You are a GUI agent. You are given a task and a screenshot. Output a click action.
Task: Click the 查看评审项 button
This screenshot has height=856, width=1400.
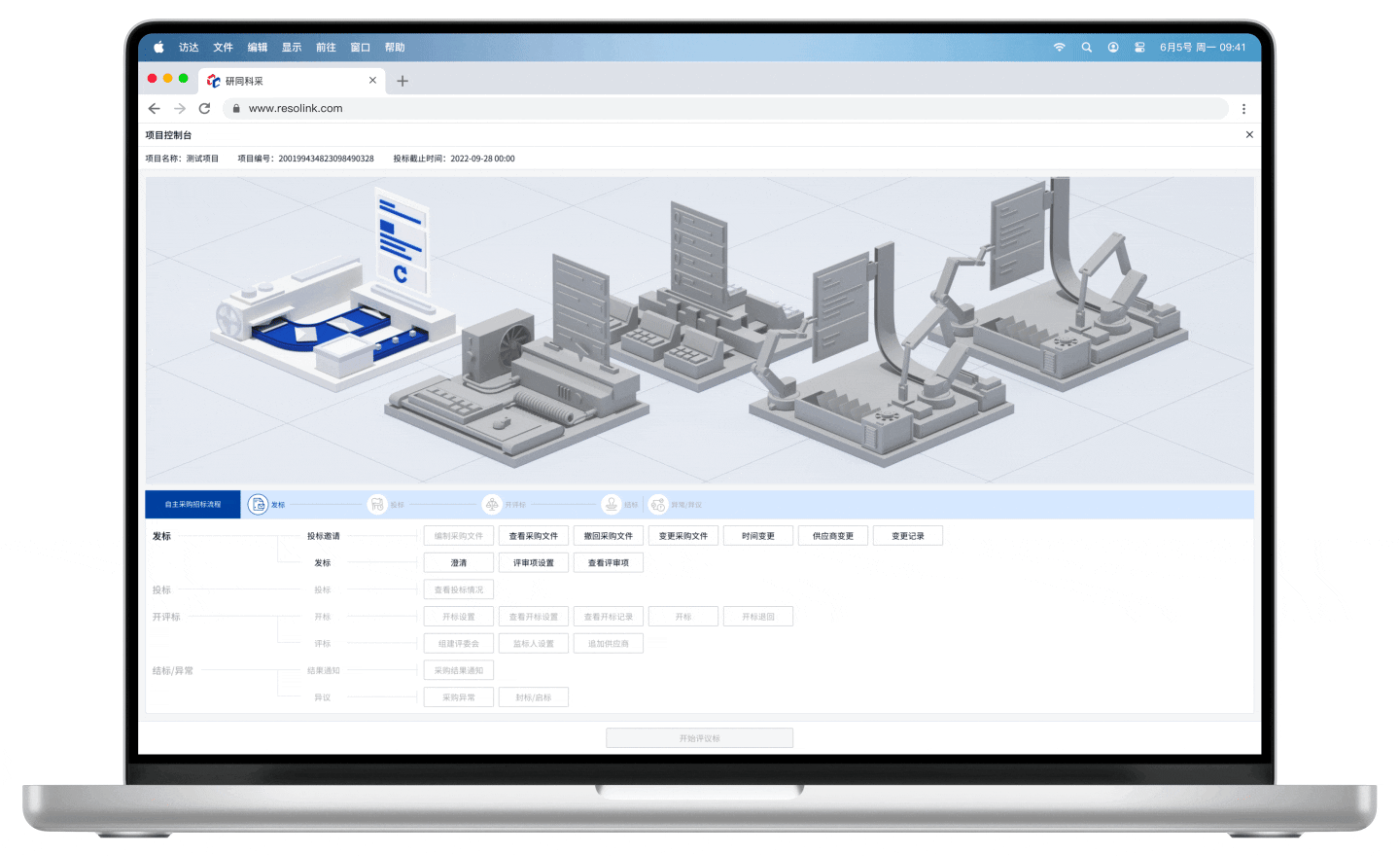[609, 563]
